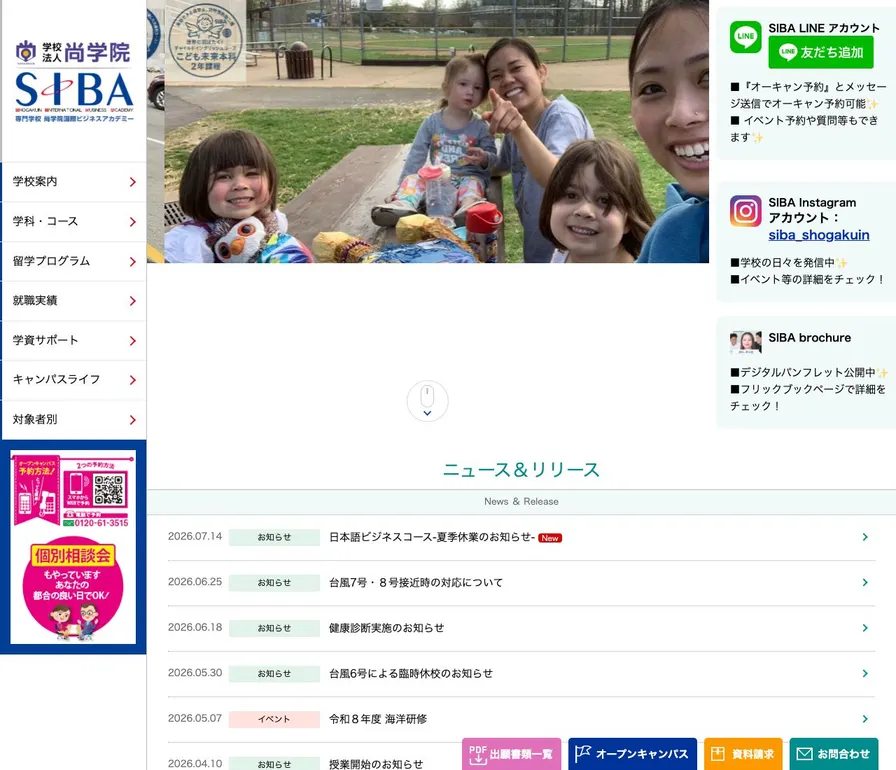
Task: Click chevron on the 2026.07.14 news row
Action: tap(865, 537)
